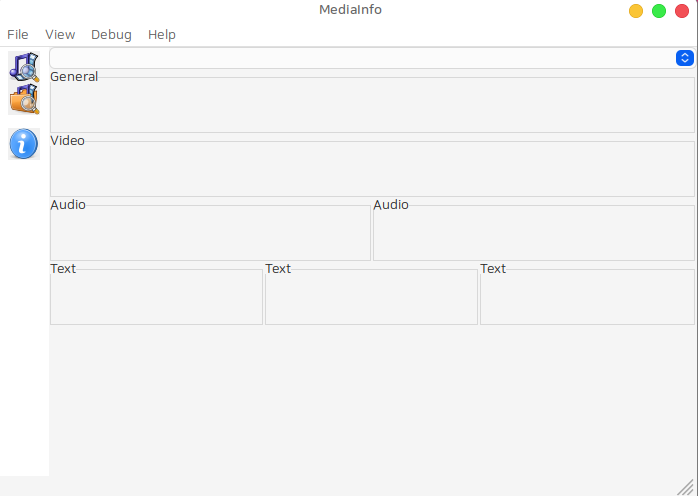Click the Open Folder icon with magnifier
The height and width of the screenshot is (496, 698).
click(x=24, y=99)
